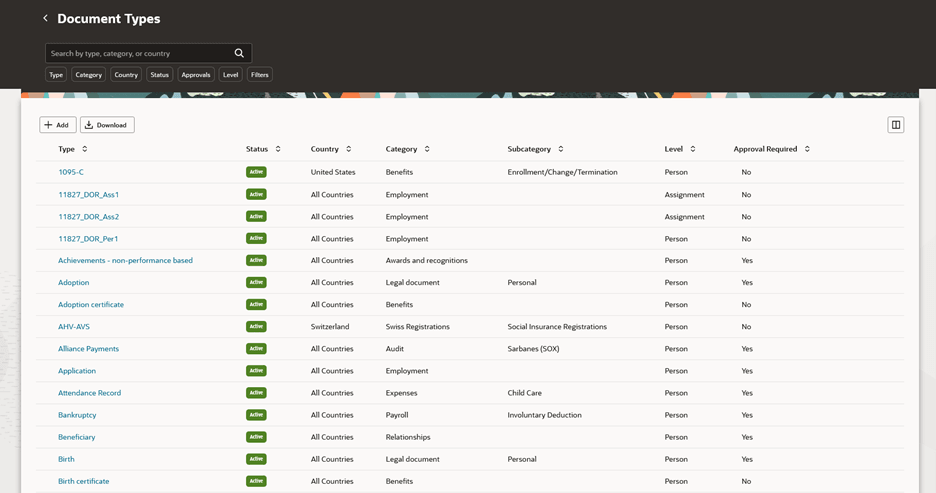Open the Beneficiary link
936x493 pixels.
(x=76, y=437)
